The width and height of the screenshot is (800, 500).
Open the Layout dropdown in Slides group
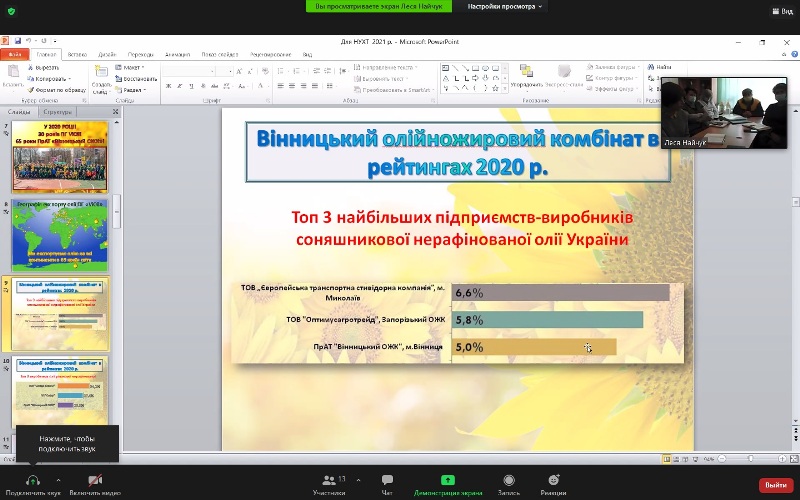pos(130,67)
